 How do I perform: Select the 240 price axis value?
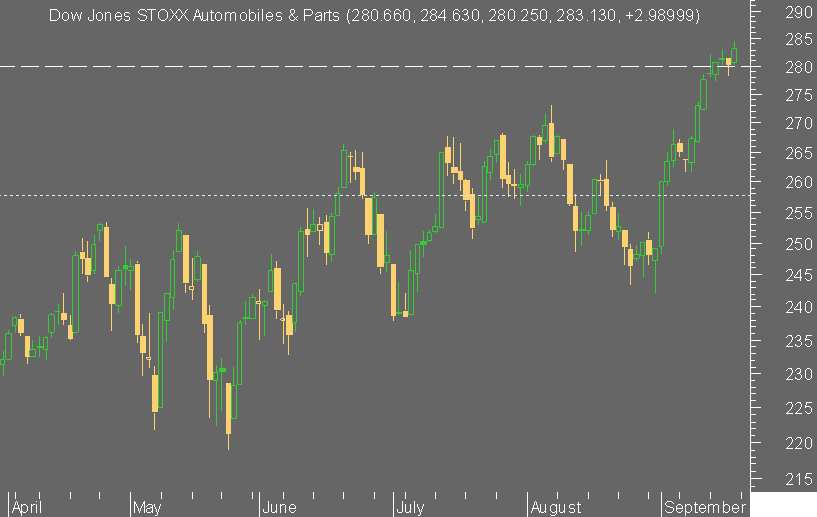pos(799,307)
